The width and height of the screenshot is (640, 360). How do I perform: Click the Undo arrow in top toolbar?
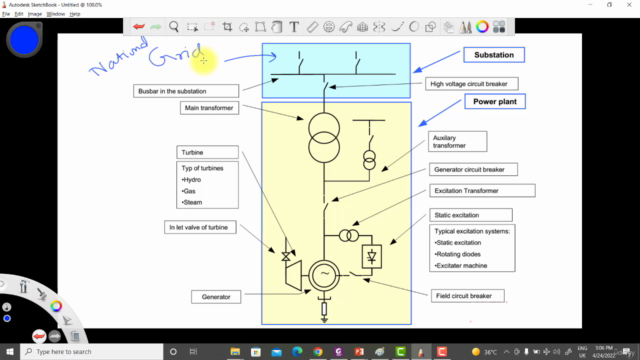tap(139, 27)
